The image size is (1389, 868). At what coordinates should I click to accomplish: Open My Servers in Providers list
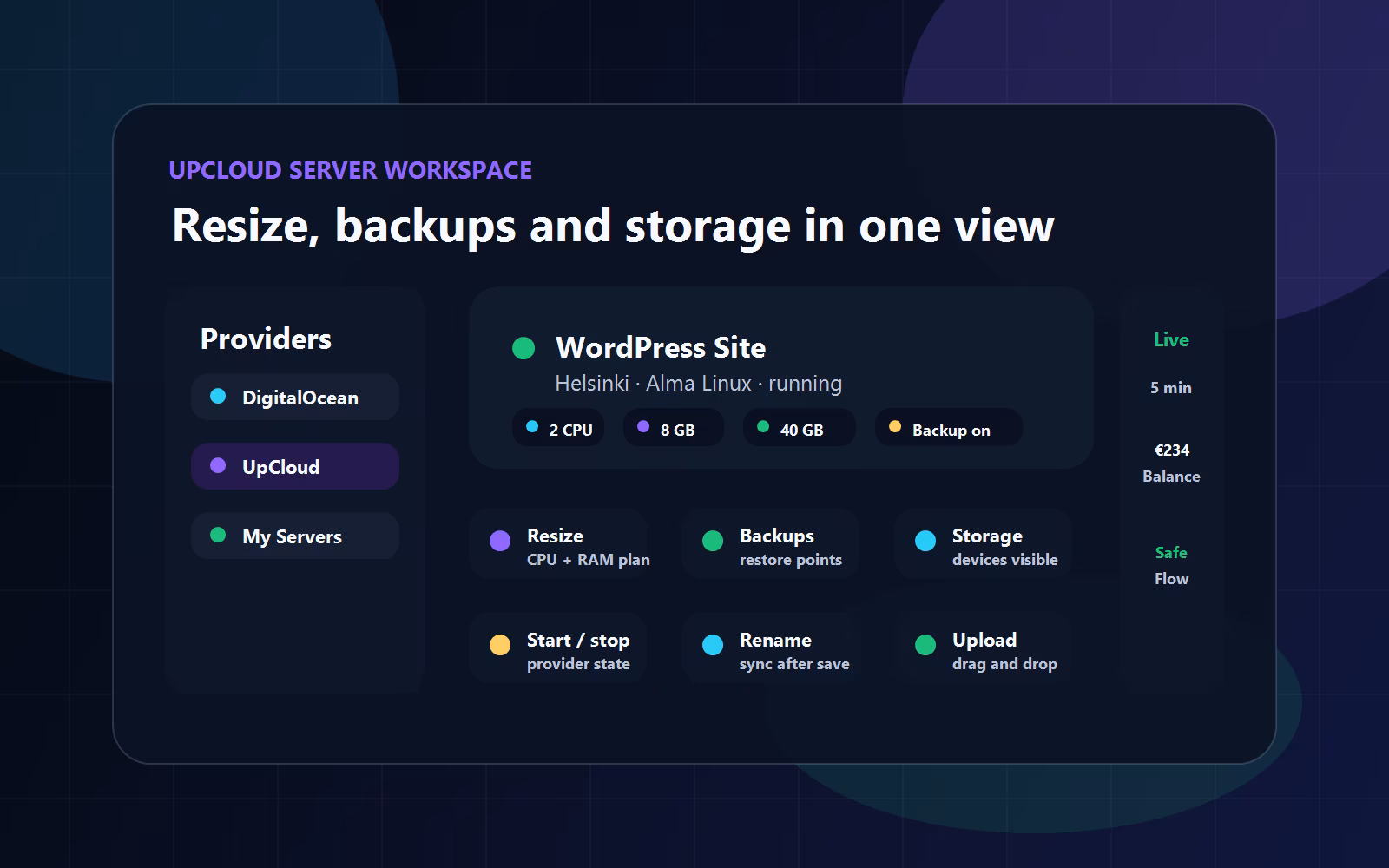point(295,536)
